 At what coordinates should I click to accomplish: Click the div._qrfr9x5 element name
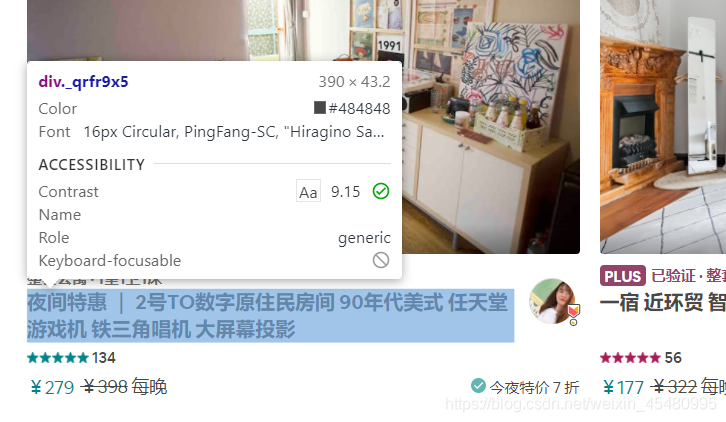83,82
